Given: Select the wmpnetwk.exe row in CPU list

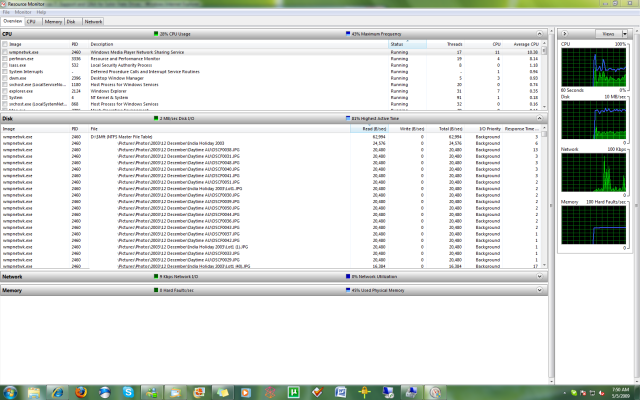Looking at the screenshot, I should [271, 52].
